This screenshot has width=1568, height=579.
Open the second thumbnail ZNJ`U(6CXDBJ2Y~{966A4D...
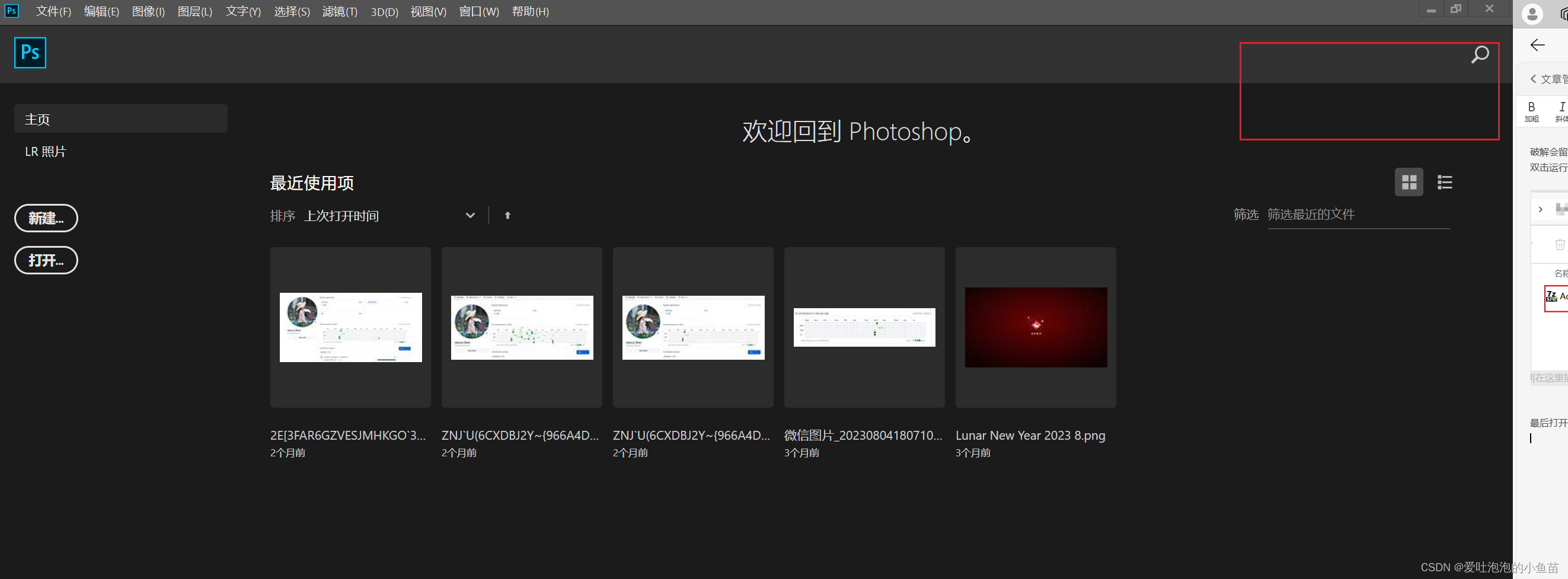[x=522, y=327]
